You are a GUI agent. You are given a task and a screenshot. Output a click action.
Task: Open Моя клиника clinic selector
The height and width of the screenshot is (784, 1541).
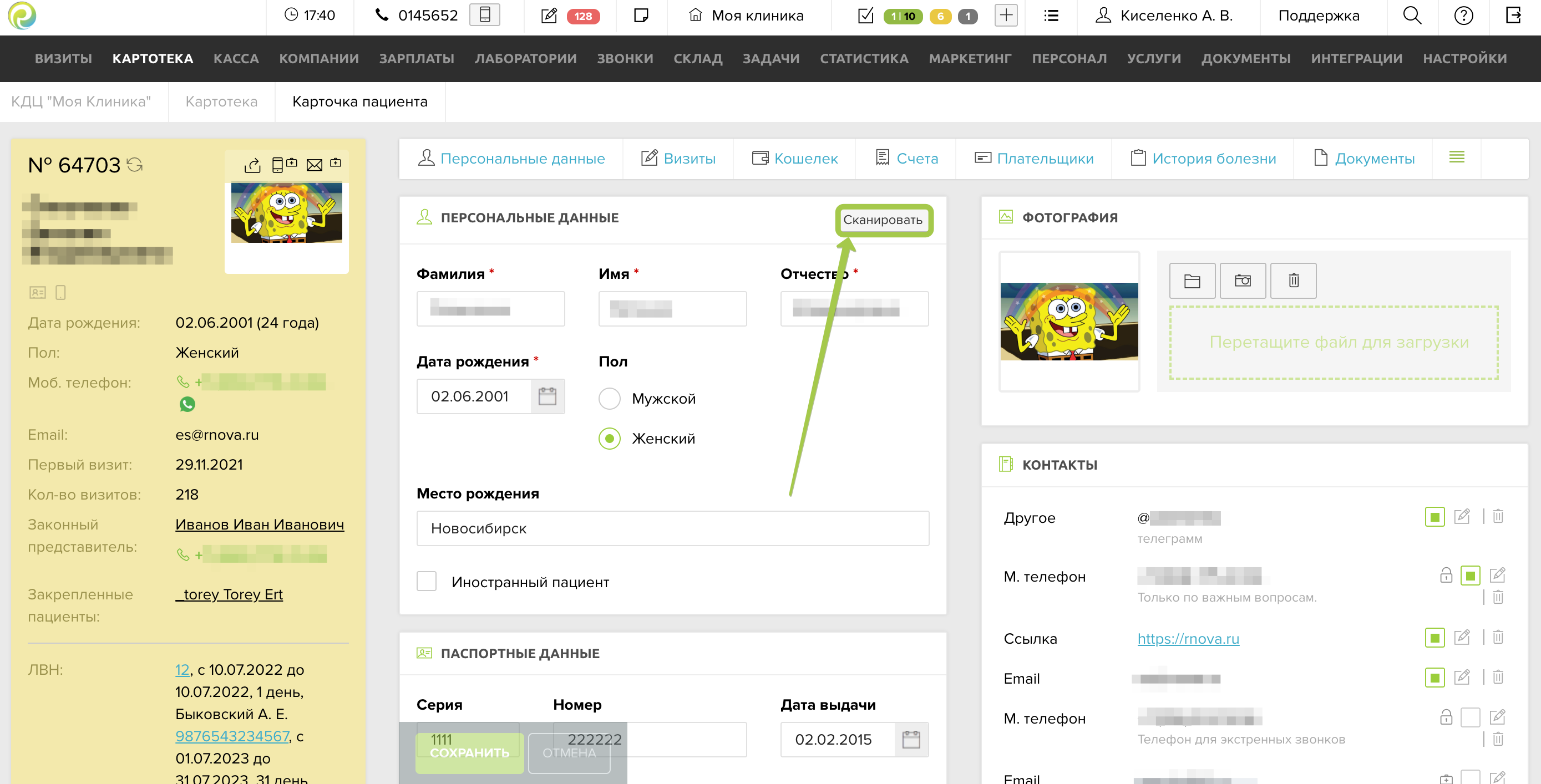coord(746,16)
